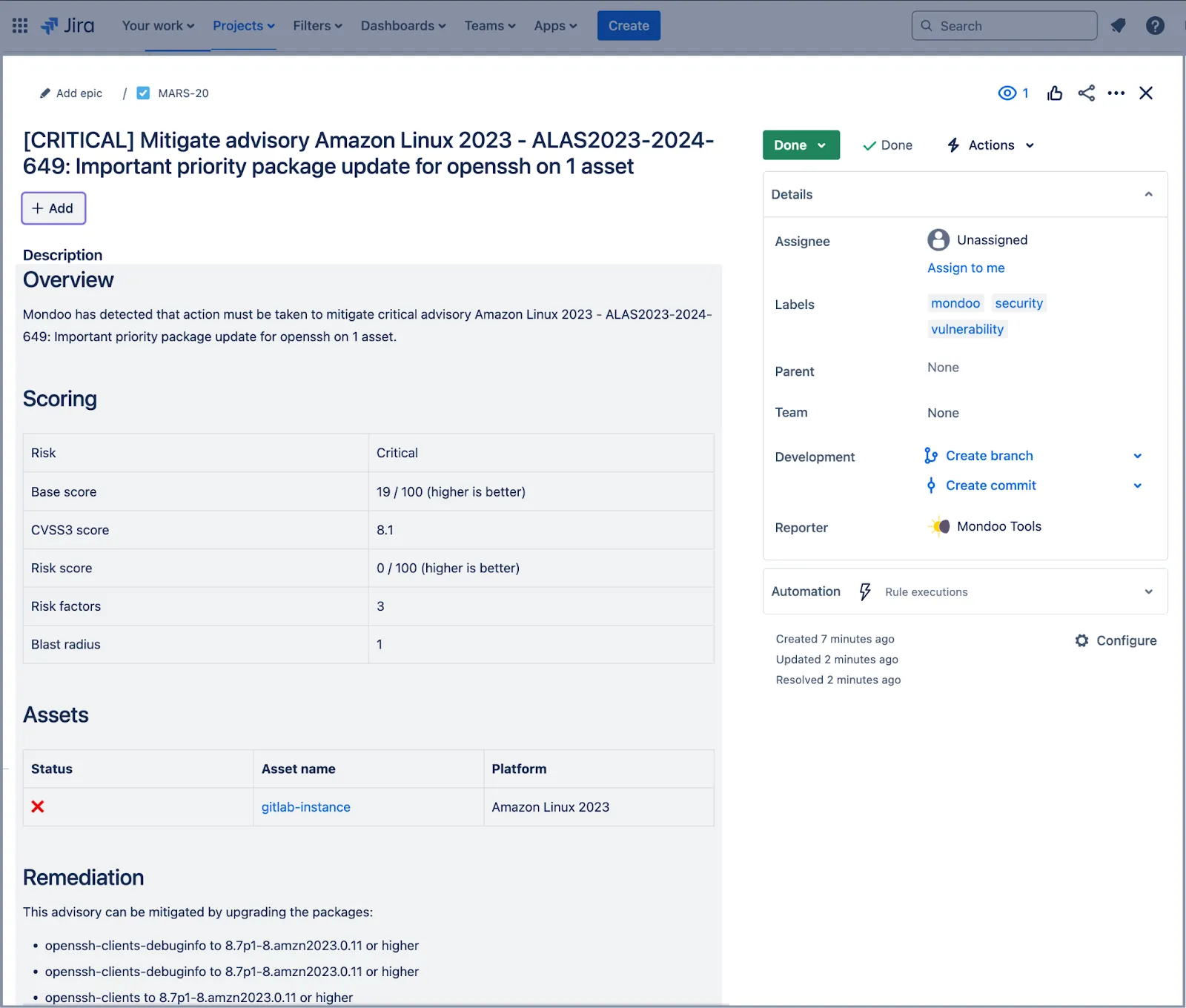The image size is (1186, 1008).
Task: Open the Your work menu
Action: point(158,26)
